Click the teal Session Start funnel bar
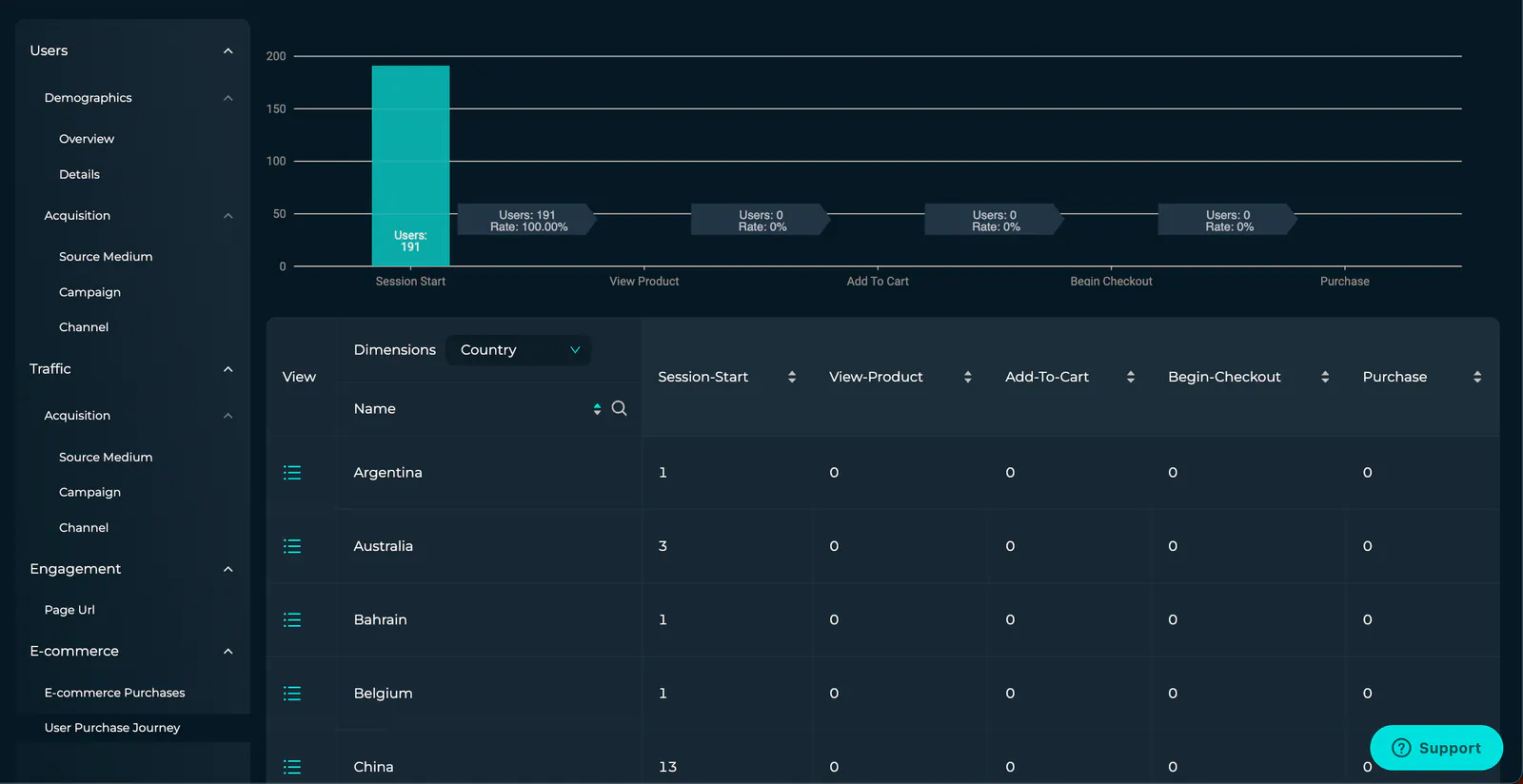This screenshot has width=1523, height=784. (410, 166)
